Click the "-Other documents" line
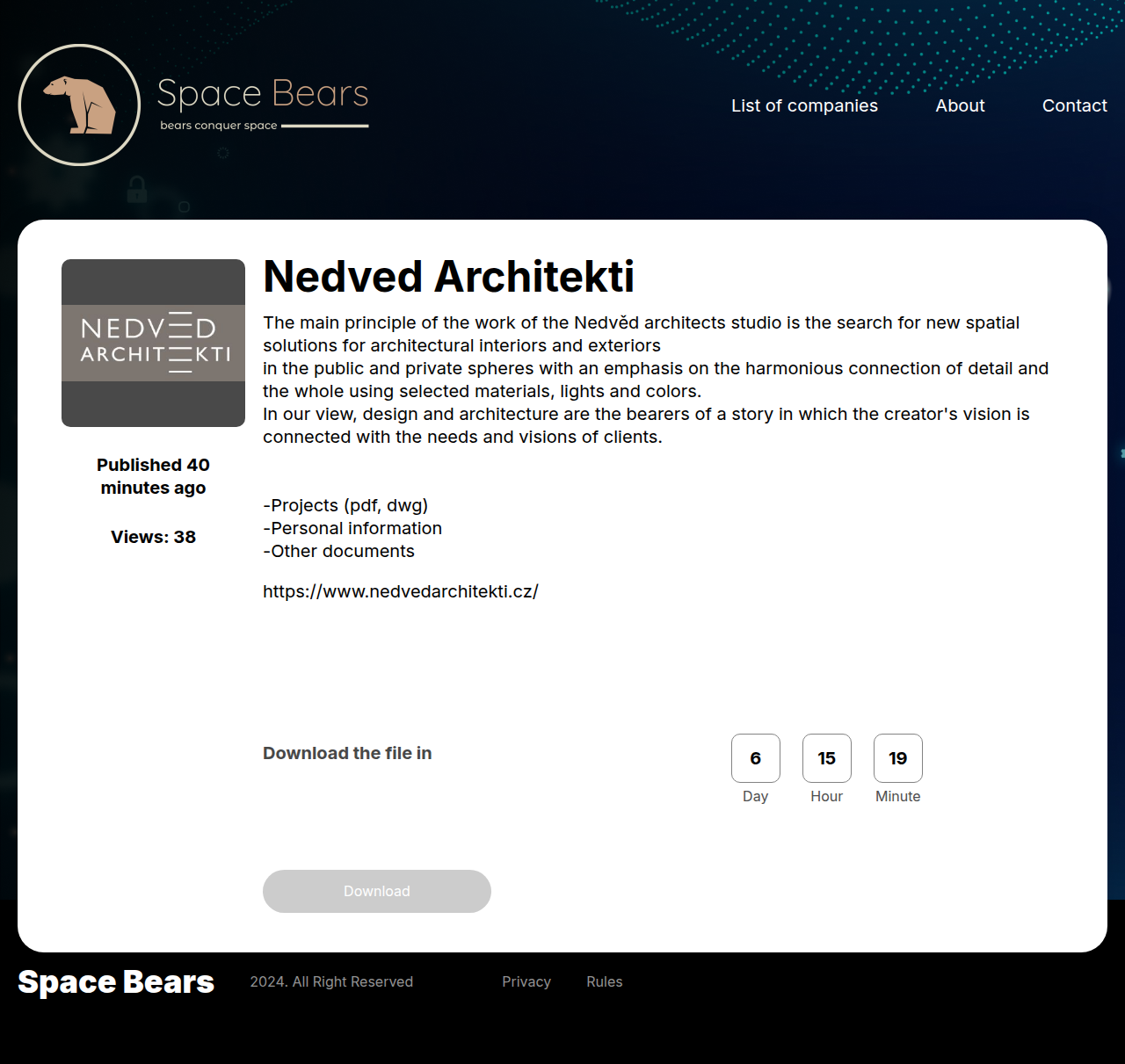The height and width of the screenshot is (1064, 1125). (x=338, y=551)
